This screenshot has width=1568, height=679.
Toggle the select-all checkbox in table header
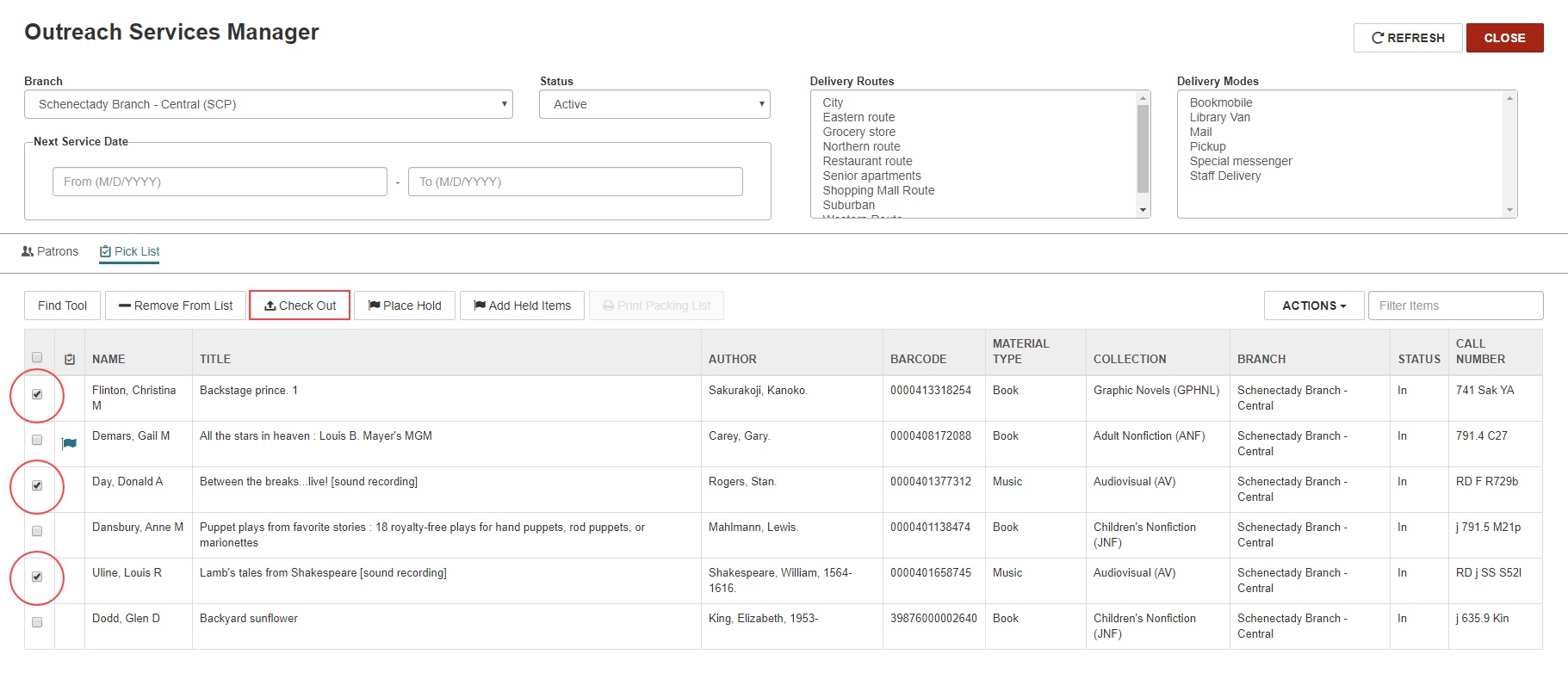tap(37, 357)
